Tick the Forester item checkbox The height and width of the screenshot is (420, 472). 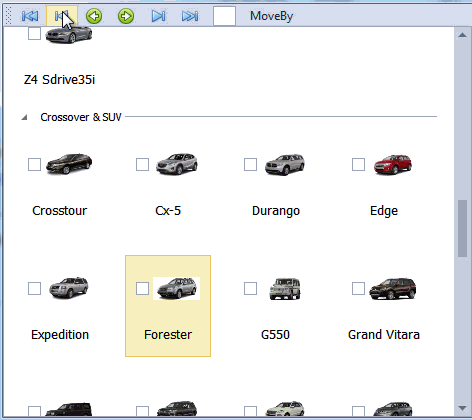tap(142, 288)
